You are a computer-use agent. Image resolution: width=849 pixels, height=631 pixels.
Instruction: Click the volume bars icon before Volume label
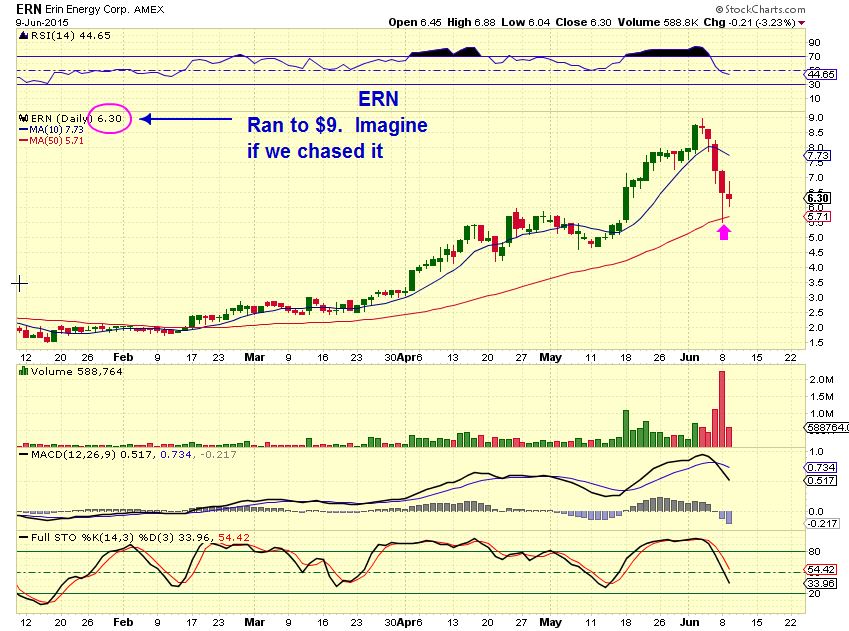[23, 371]
